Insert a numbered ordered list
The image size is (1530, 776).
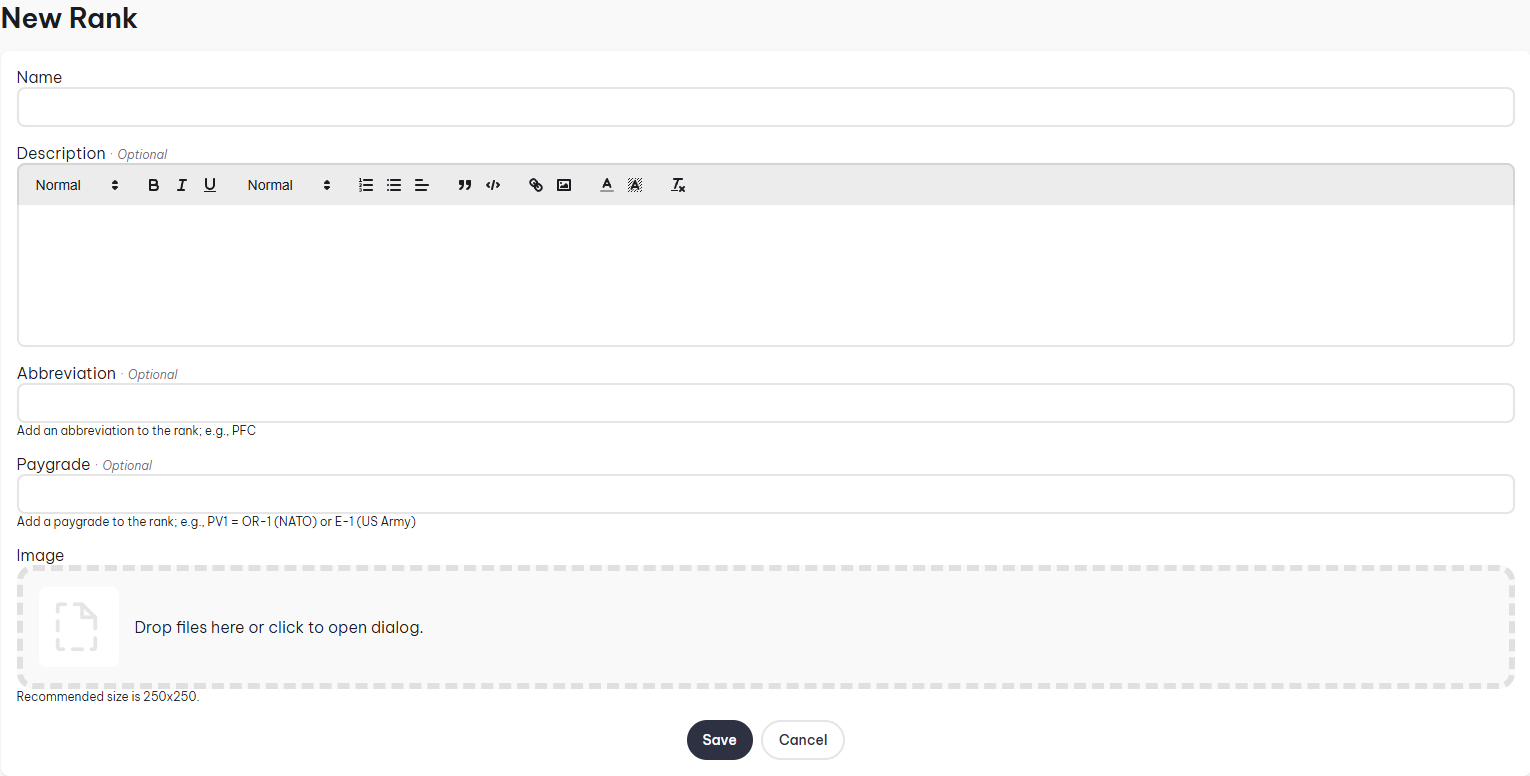[x=366, y=185]
